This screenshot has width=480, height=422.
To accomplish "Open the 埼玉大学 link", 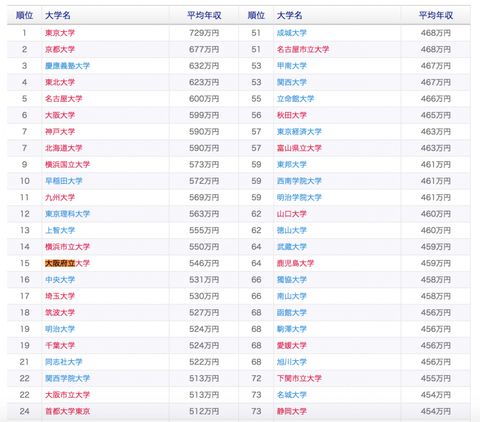I will pyautogui.click(x=60, y=296).
